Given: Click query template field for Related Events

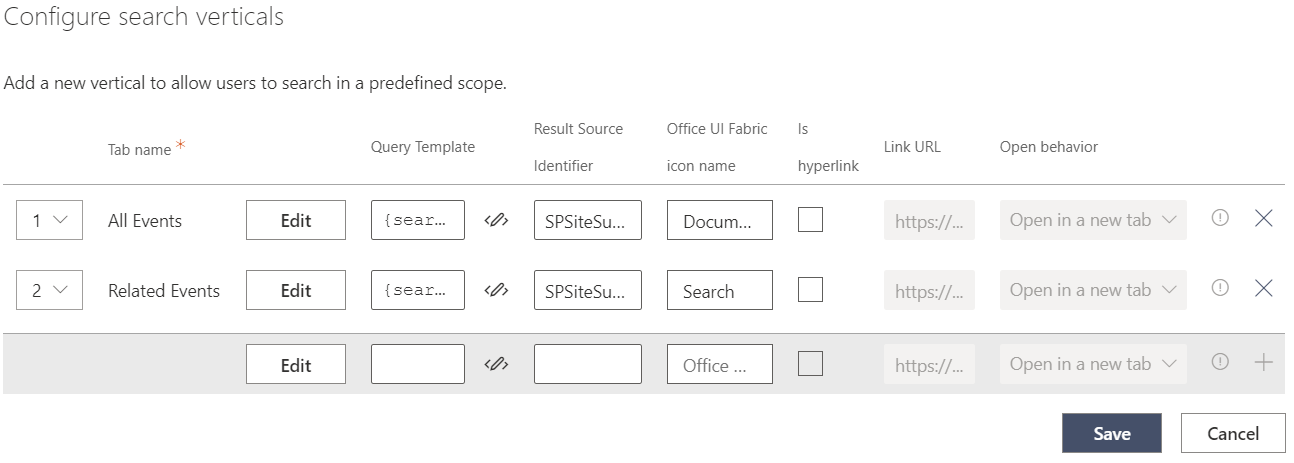Looking at the screenshot, I should (418, 290).
